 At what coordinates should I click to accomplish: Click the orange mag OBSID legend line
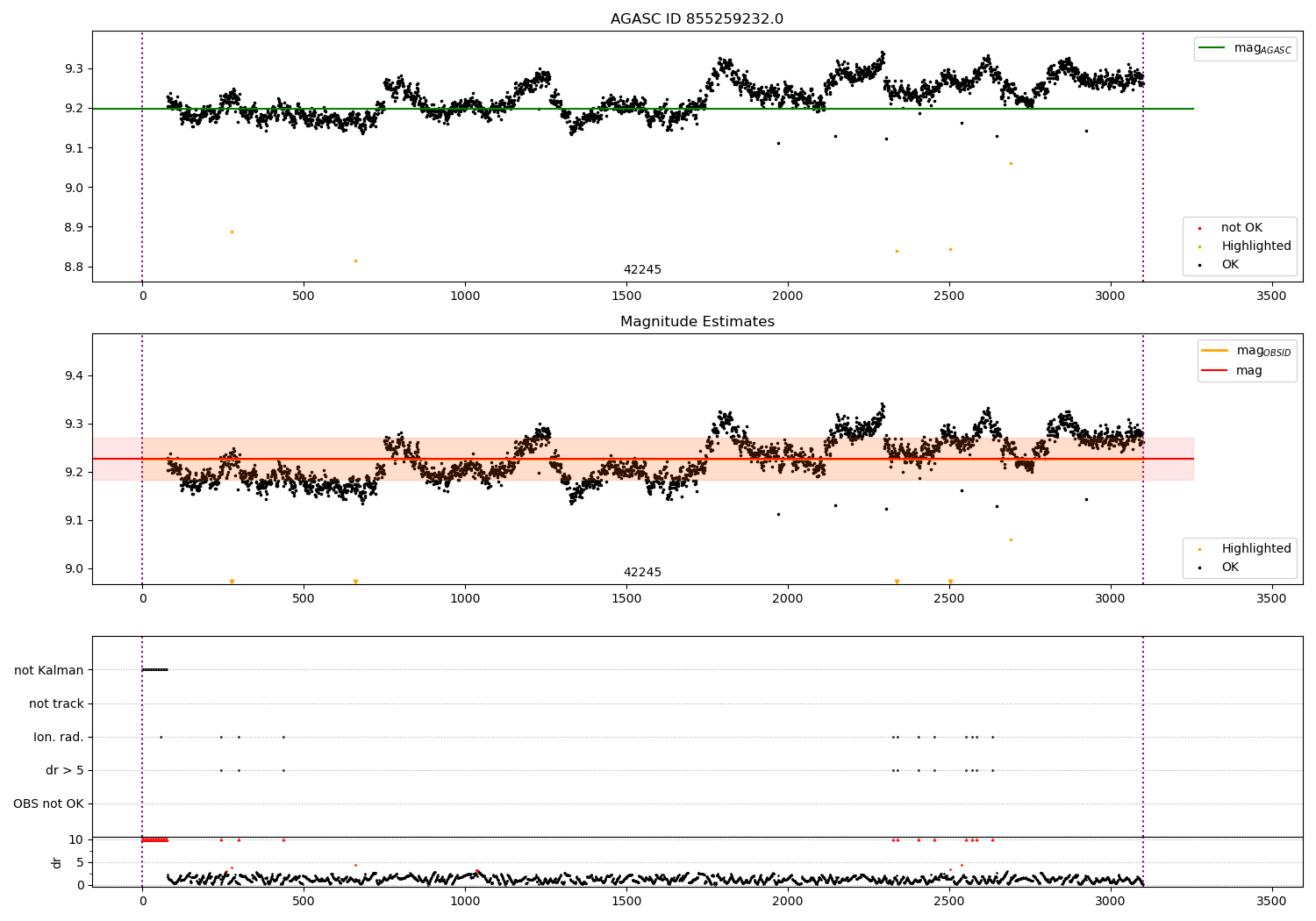pos(1215,351)
